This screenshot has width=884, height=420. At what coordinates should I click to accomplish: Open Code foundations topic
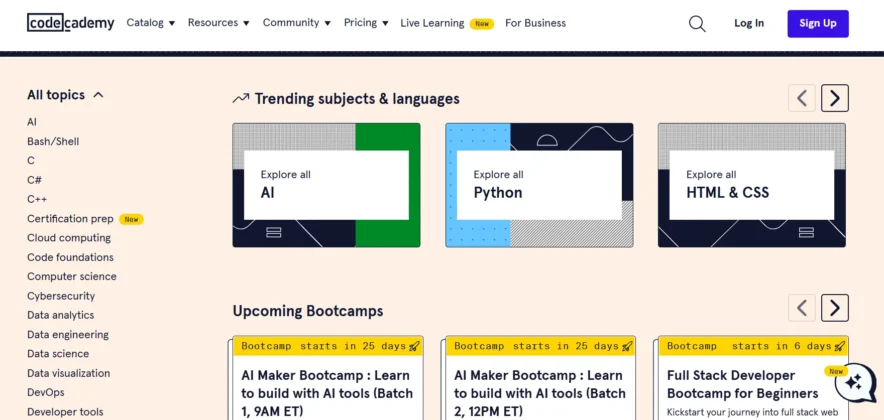[x=70, y=257]
